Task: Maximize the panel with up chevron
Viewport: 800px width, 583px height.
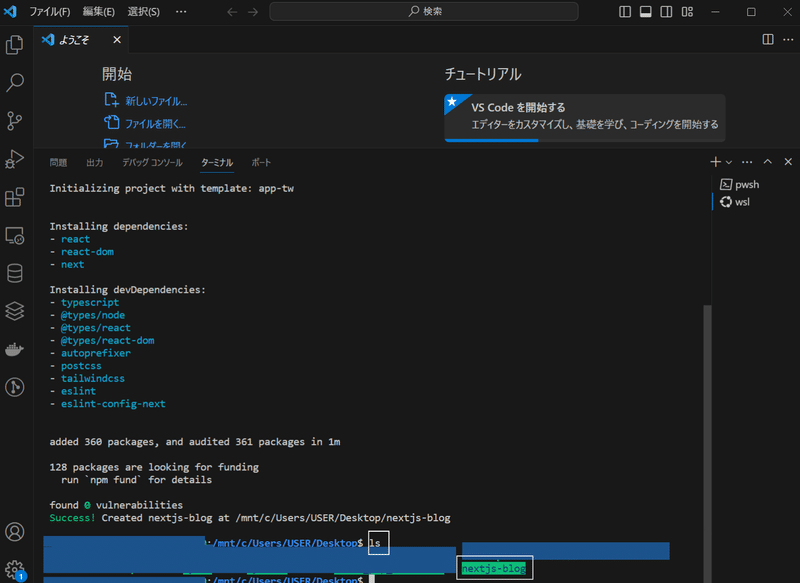Action: tap(767, 162)
